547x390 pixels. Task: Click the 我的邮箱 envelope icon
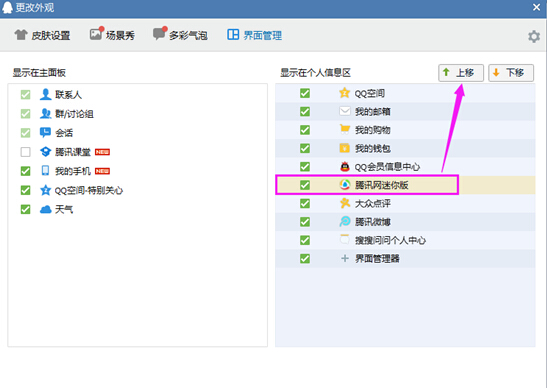coord(345,111)
